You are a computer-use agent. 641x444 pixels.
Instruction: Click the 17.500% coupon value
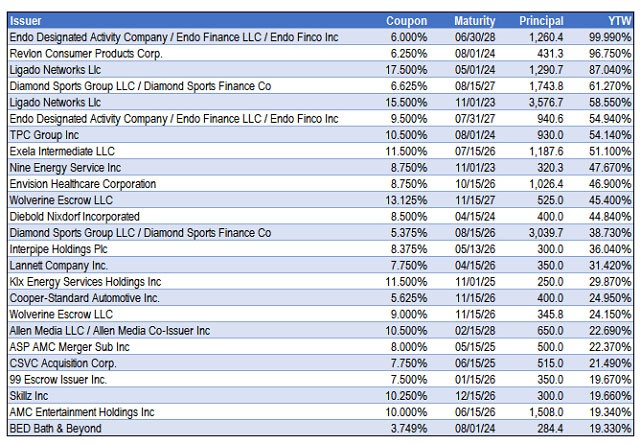[406, 70]
